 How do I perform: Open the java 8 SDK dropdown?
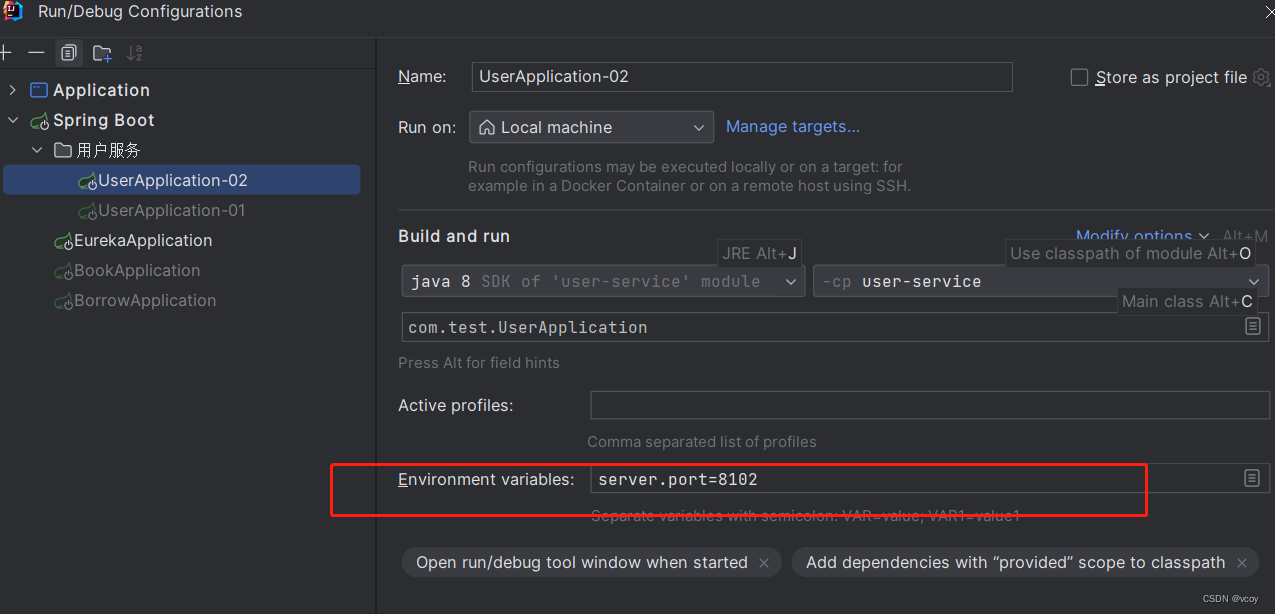tap(603, 282)
